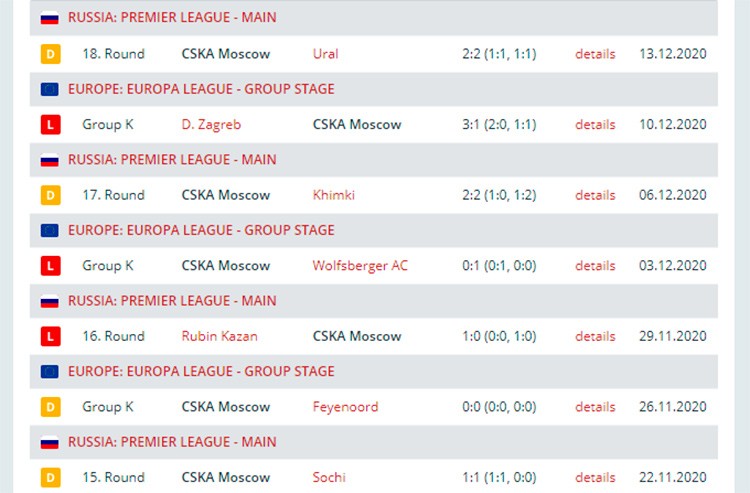Click the D badge for Feyenoord match
The image size is (750, 493).
click(x=50, y=407)
